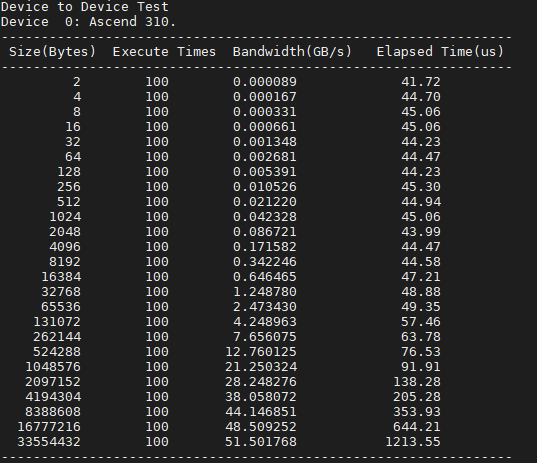
Task: Click the 'Device 0: Ascend 310.' line
Action: (x=88, y=22)
